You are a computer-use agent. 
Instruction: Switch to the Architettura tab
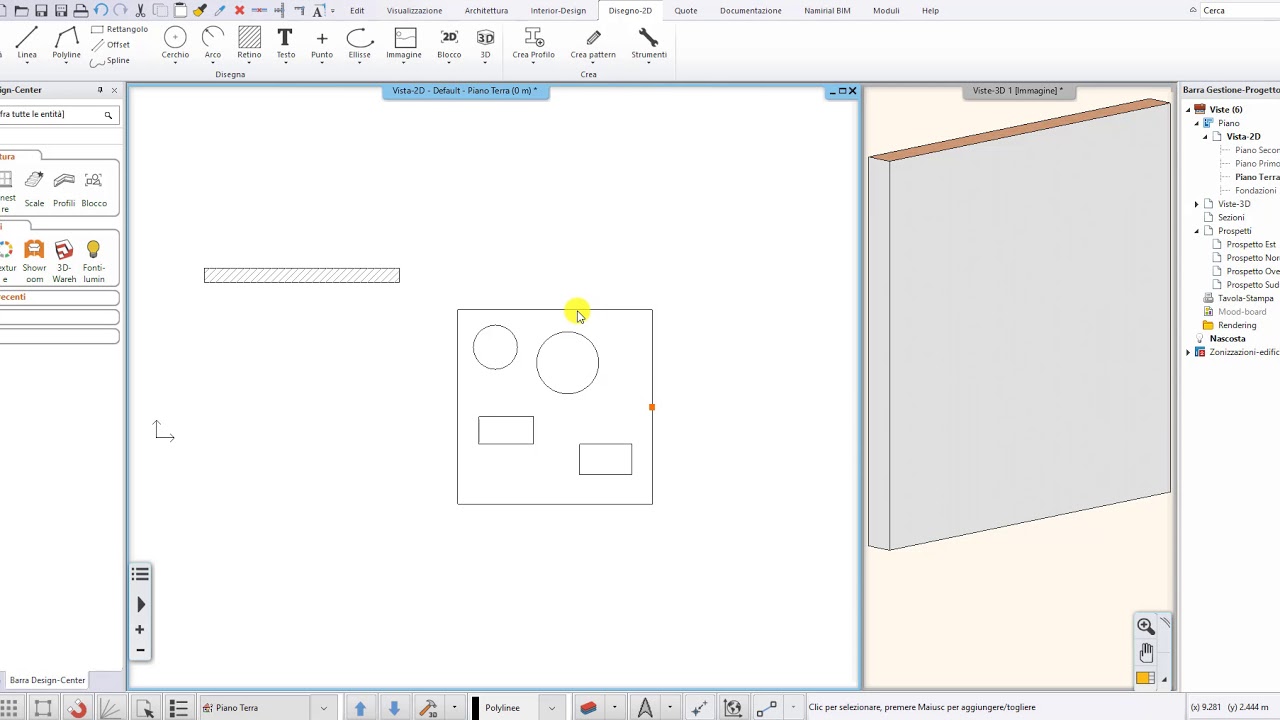pyautogui.click(x=486, y=10)
